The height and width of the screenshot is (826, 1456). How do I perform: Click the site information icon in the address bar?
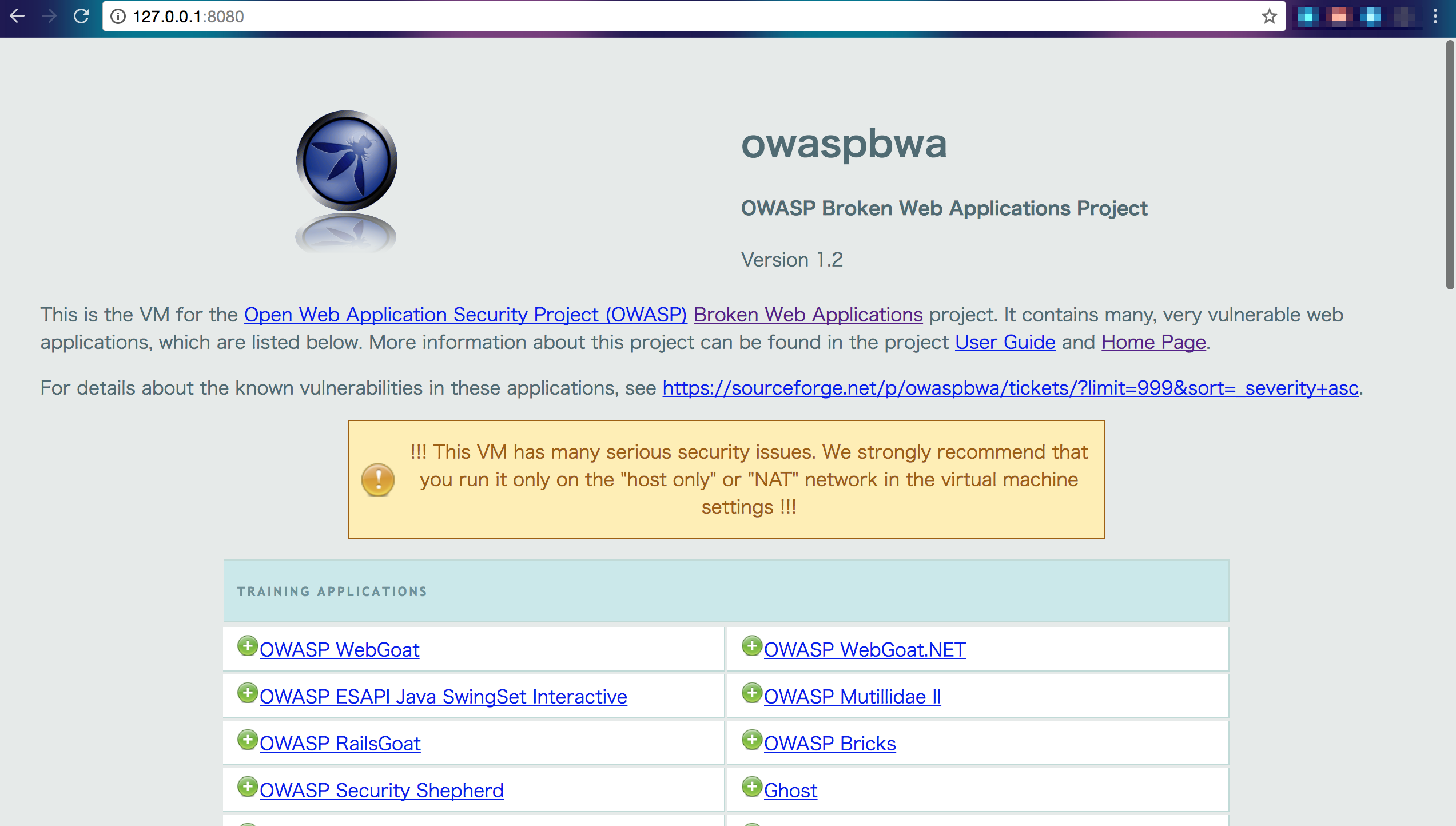118,17
